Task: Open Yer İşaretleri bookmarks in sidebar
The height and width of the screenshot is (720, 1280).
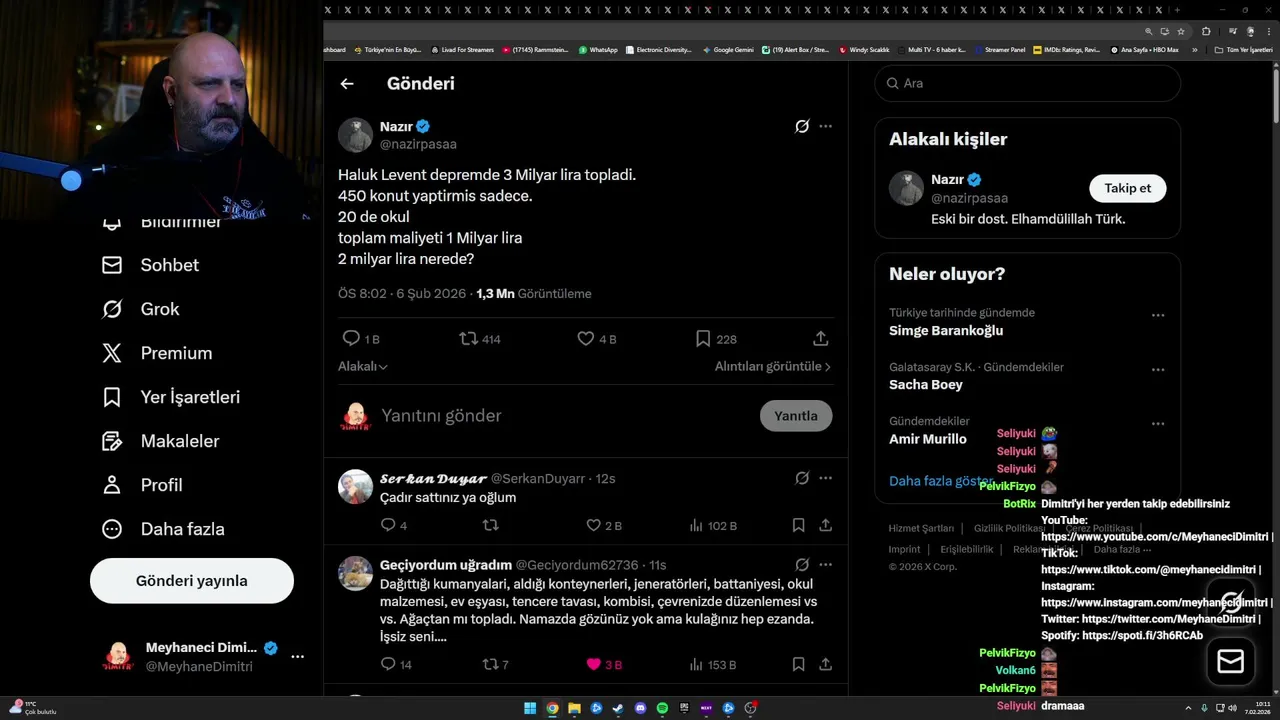Action: [171, 397]
